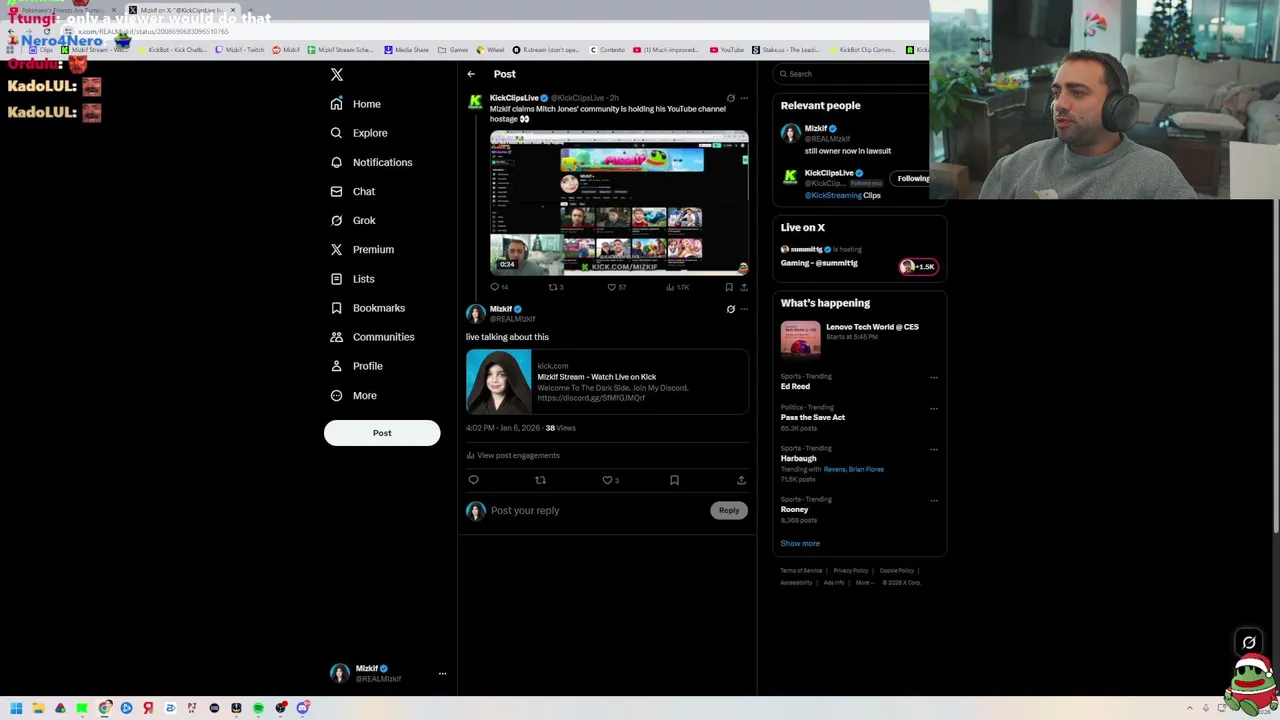Open KickClipsLive tweet video thumbnail
This screenshot has width=1280, height=720.
click(x=619, y=202)
